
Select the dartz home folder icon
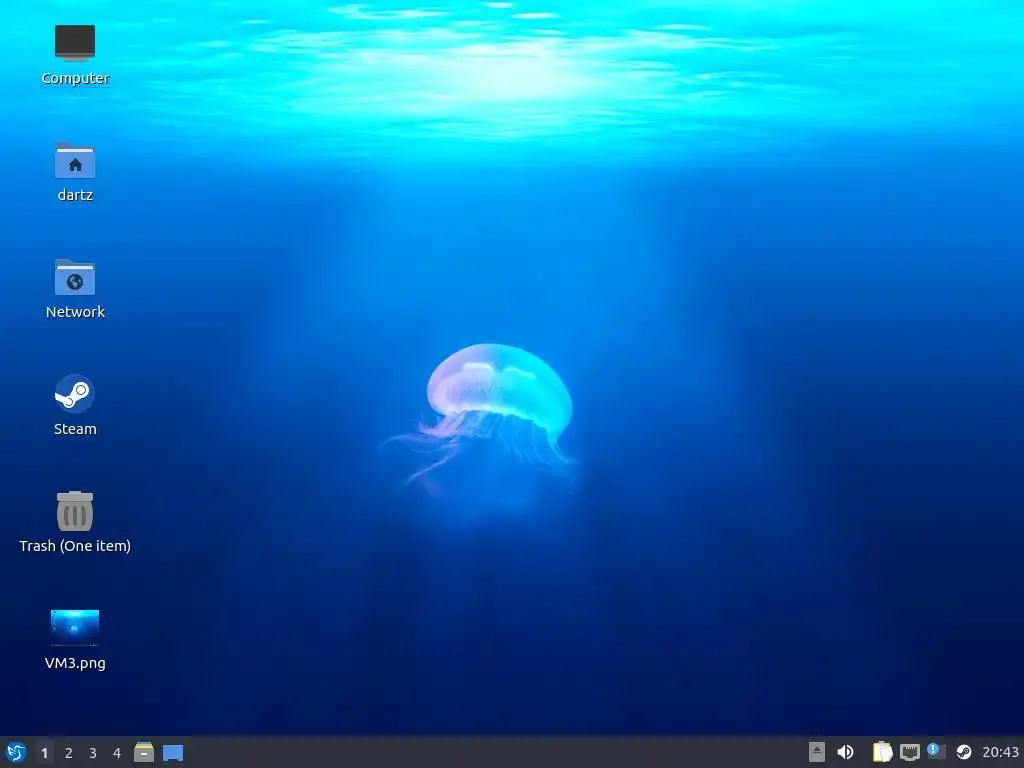pyautogui.click(x=74, y=161)
